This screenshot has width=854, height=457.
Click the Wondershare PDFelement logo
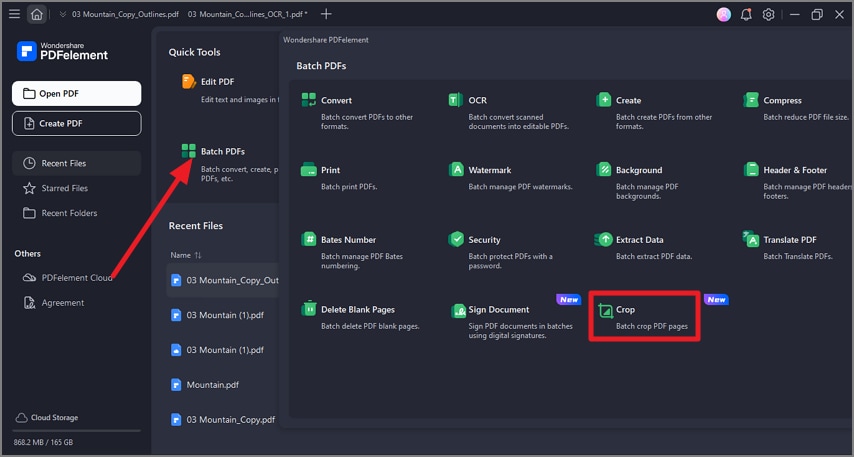point(62,51)
